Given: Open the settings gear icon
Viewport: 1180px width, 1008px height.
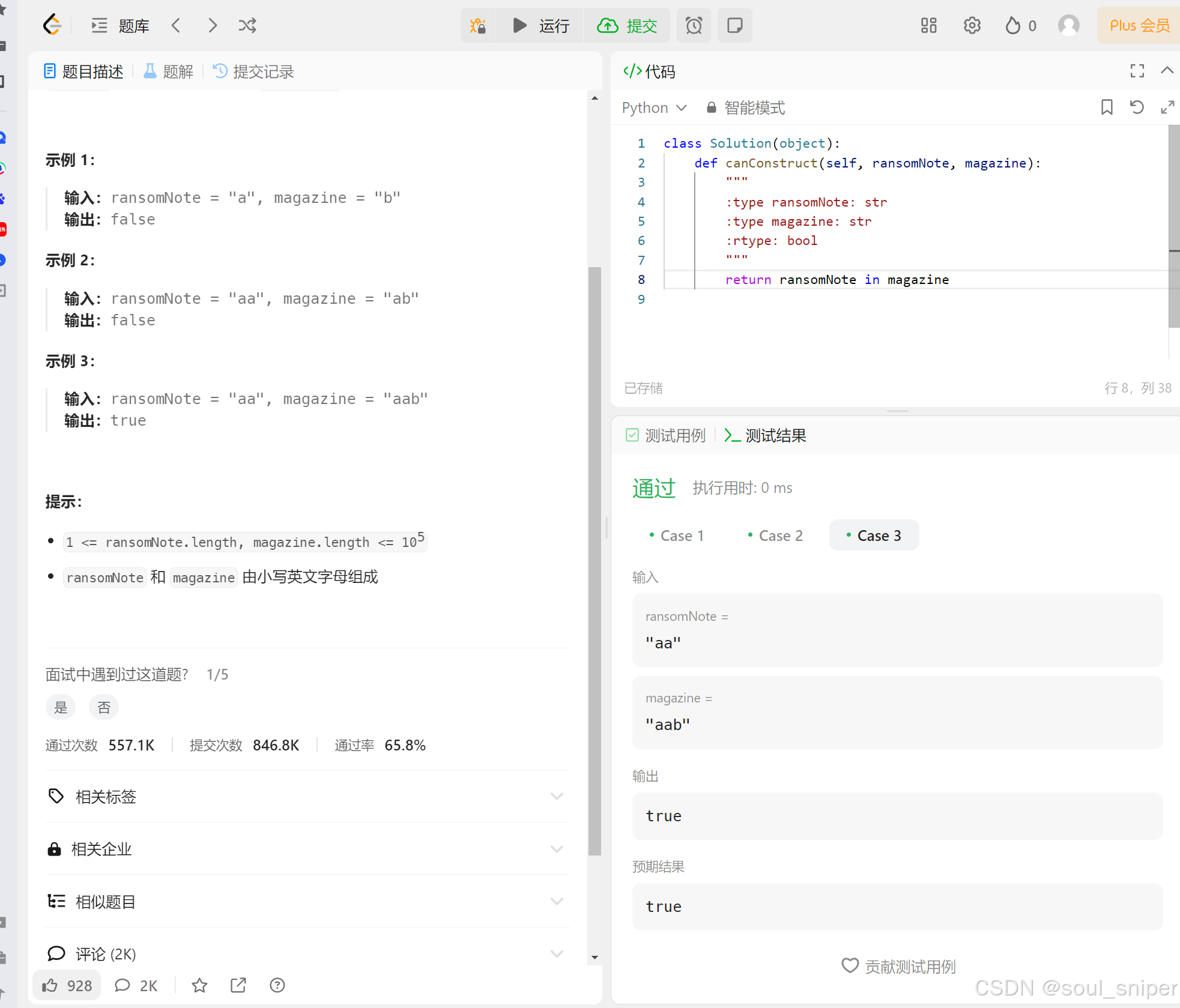Looking at the screenshot, I should tap(972, 25).
